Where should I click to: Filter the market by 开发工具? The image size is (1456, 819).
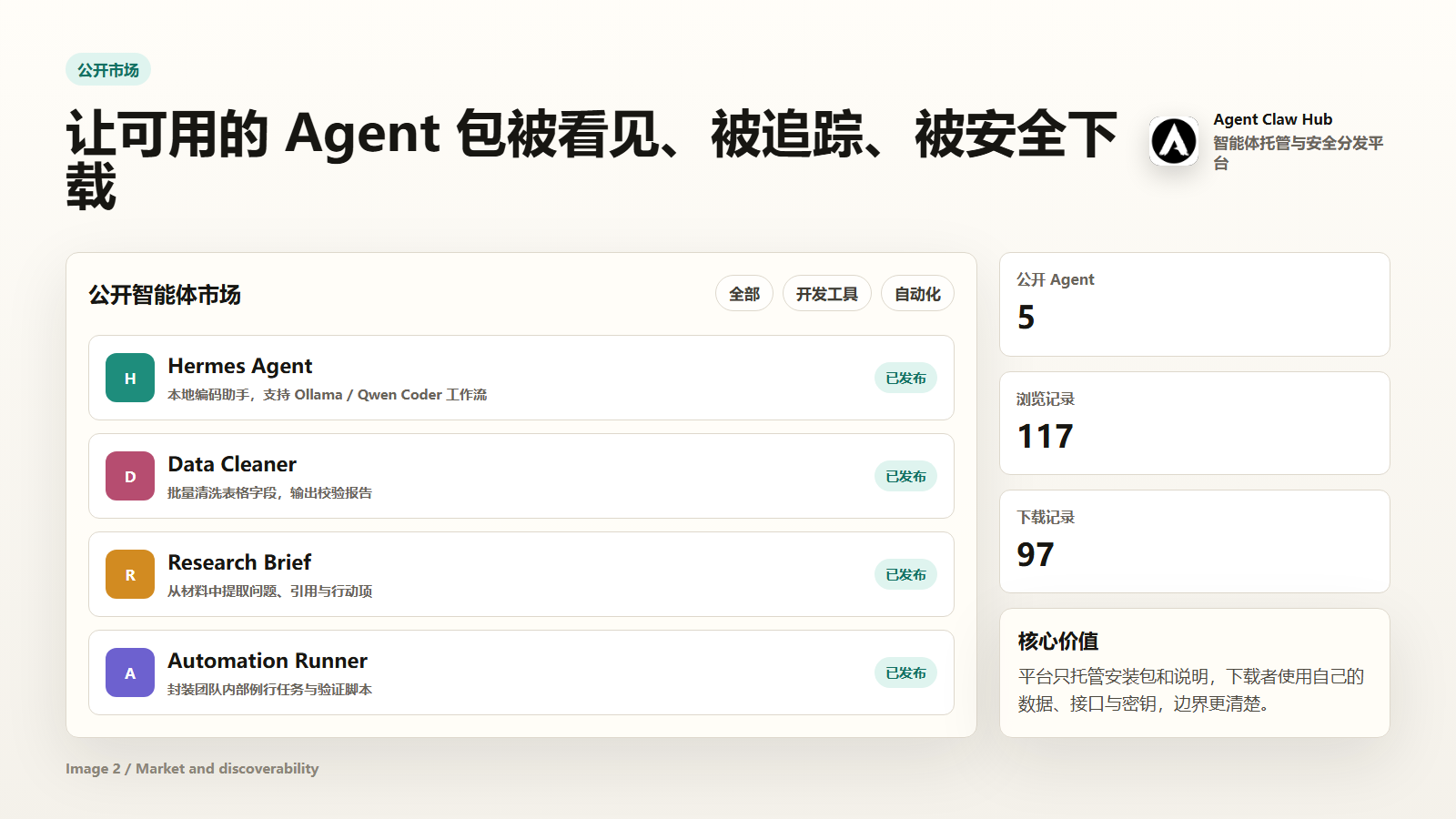pos(827,294)
